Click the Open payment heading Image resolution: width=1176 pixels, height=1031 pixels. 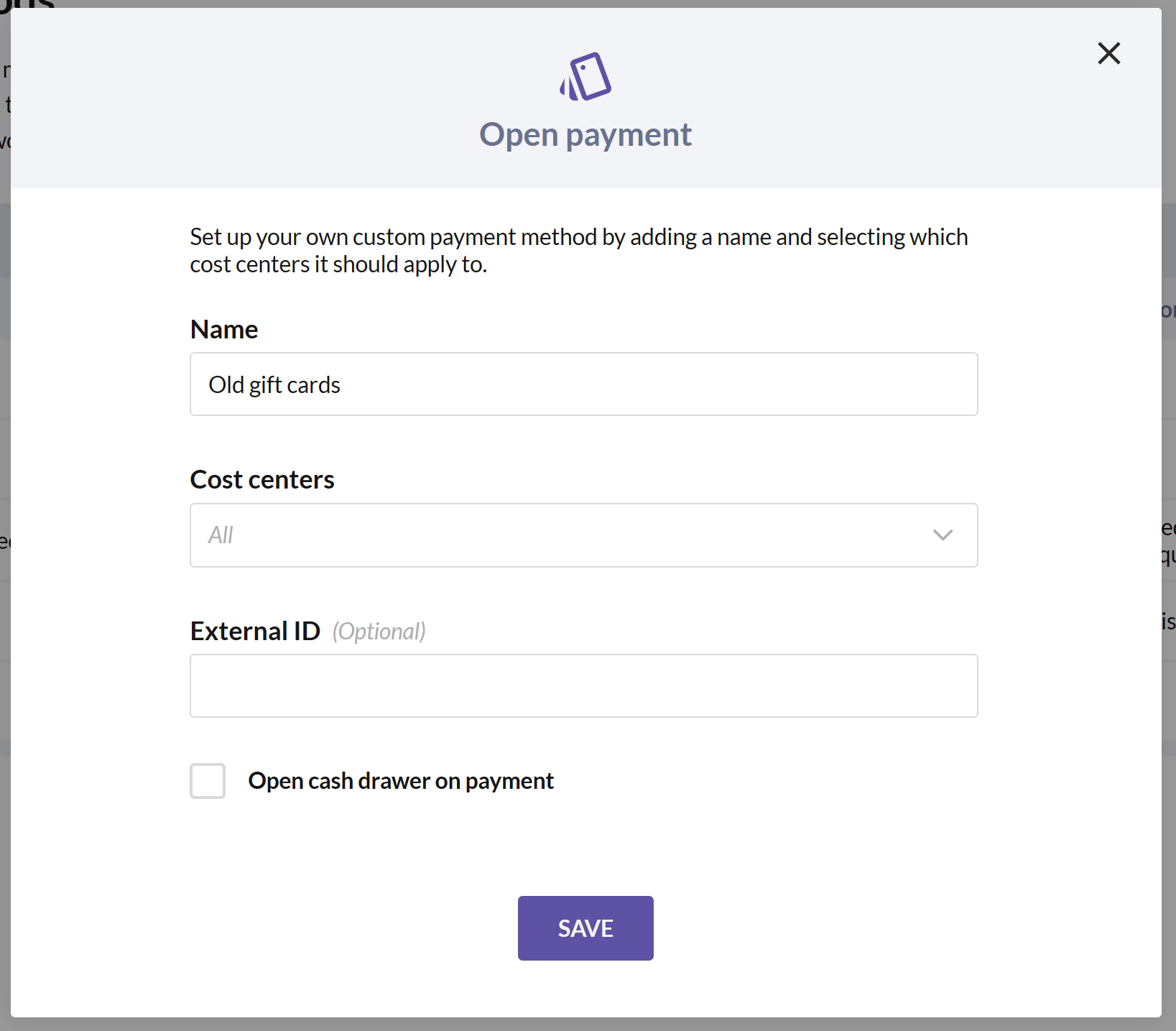(x=585, y=135)
